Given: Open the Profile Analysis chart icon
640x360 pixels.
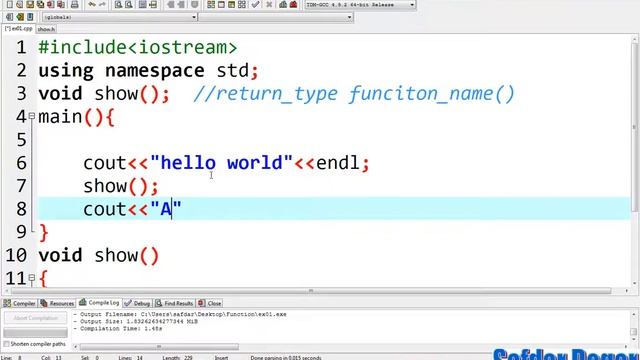Looking at the screenshot, I should point(283,4).
